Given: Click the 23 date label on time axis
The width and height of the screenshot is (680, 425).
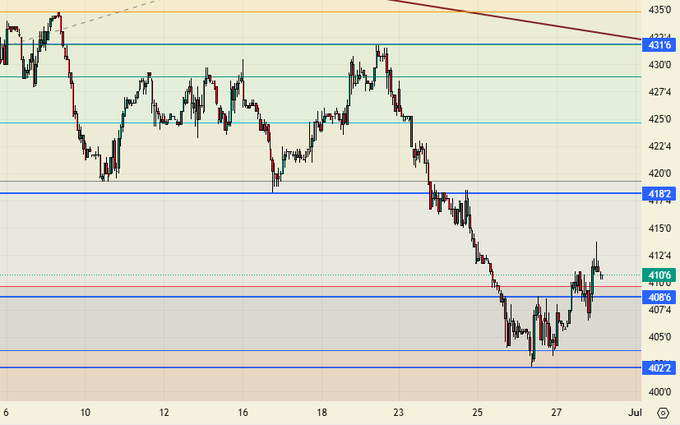Looking at the screenshot, I should click(398, 412).
